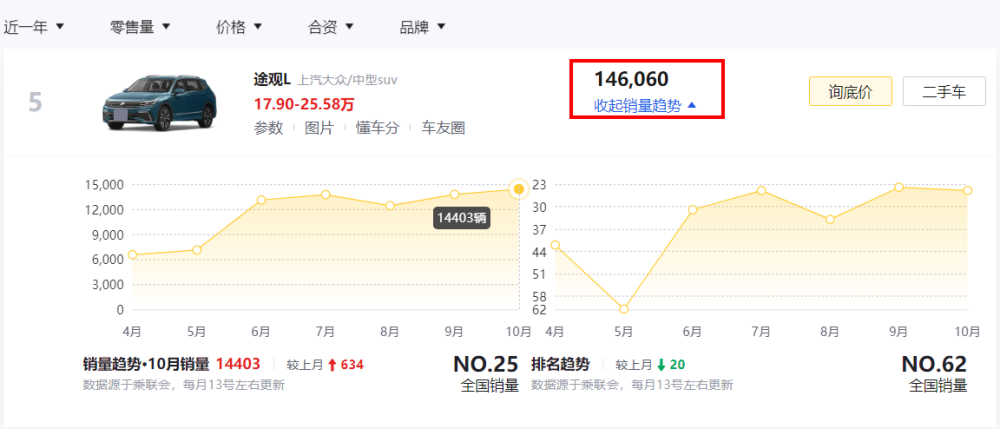
Task: Open the 懂车分 score link
Action: pyautogui.click(x=378, y=128)
